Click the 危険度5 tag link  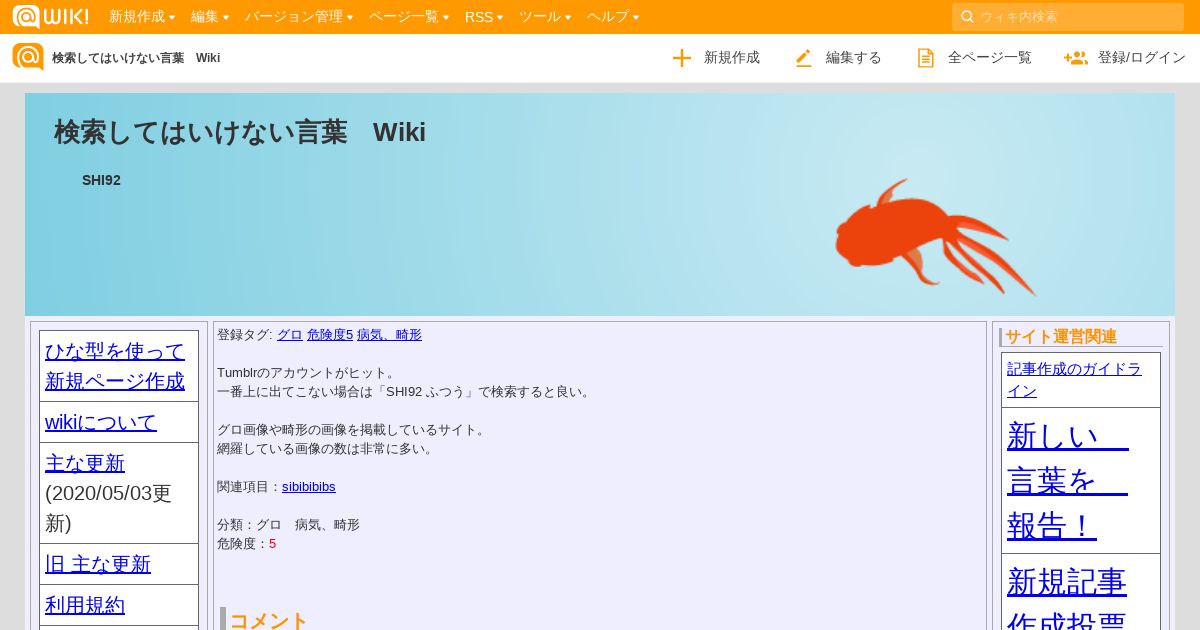click(x=330, y=334)
